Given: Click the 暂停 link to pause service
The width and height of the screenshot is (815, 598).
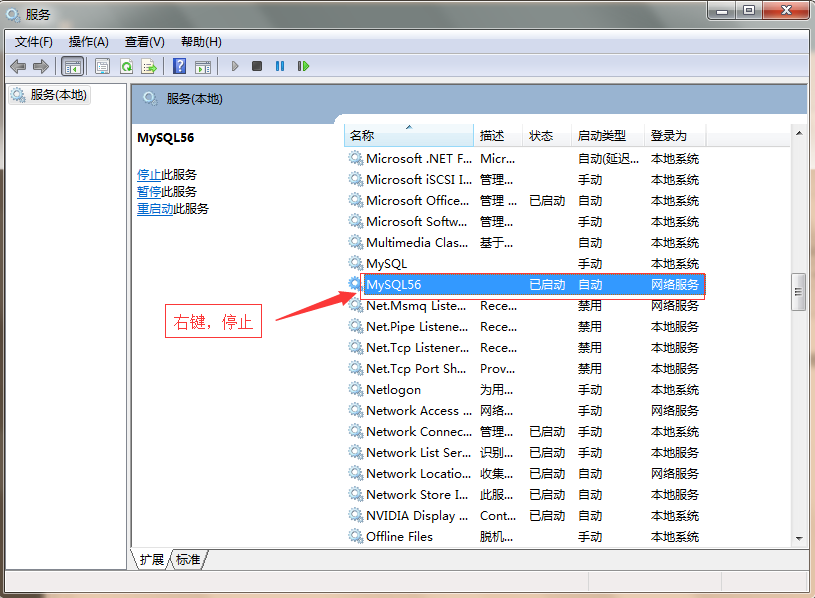Looking at the screenshot, I should (x=149, y=192).
